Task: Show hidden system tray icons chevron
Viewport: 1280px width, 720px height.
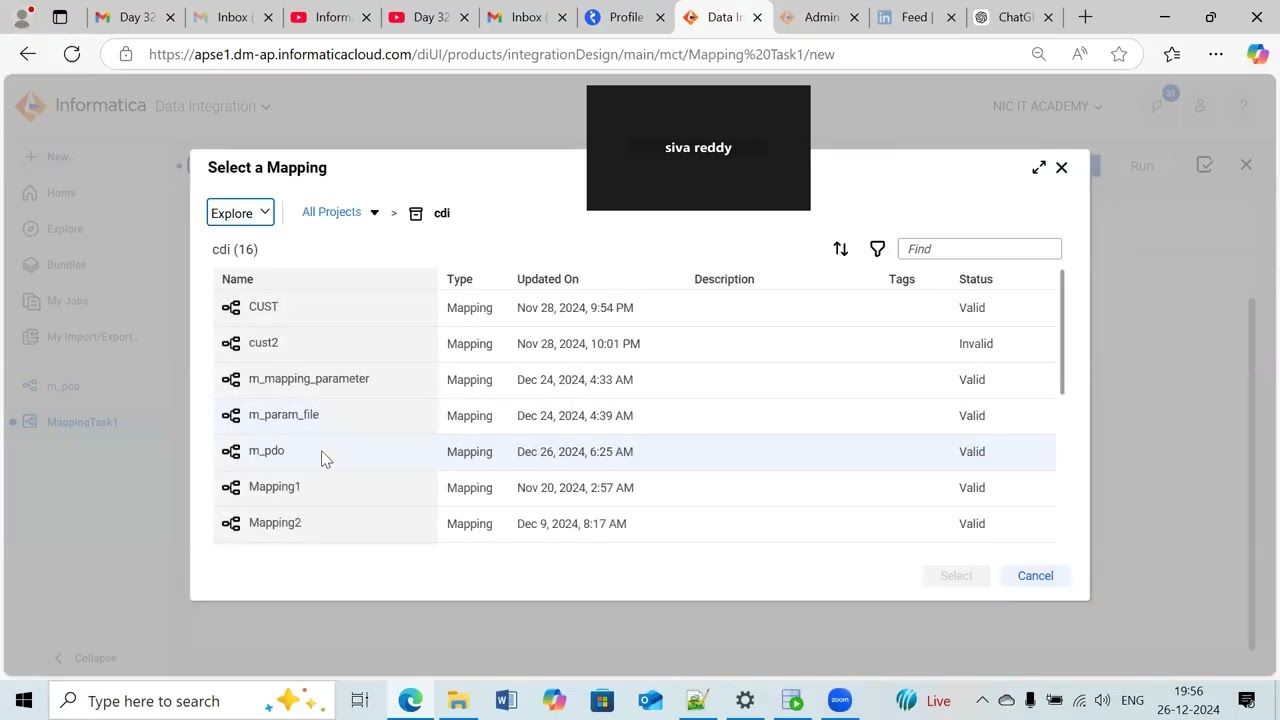Action: click(982, 701)
